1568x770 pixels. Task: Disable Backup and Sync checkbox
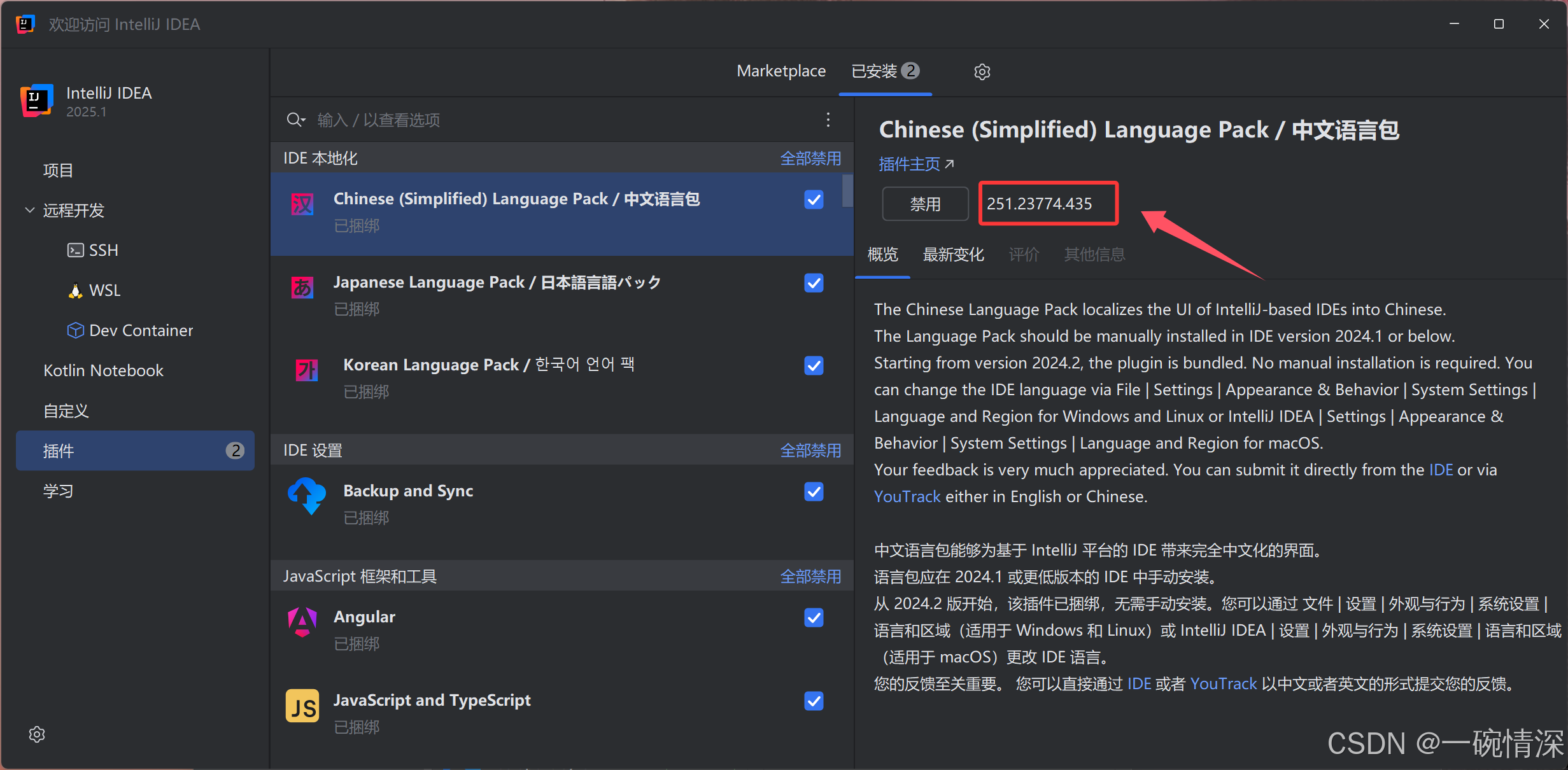(x=814, y=491)
